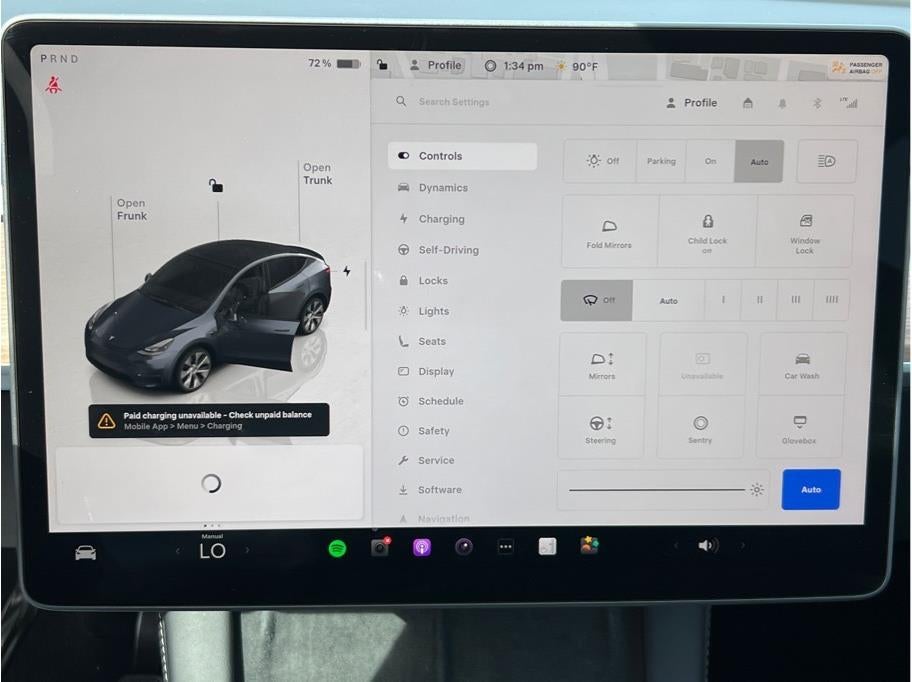Tap the volume speaker icon
Viewport: 912px width, 682px height.
[707, 545]
